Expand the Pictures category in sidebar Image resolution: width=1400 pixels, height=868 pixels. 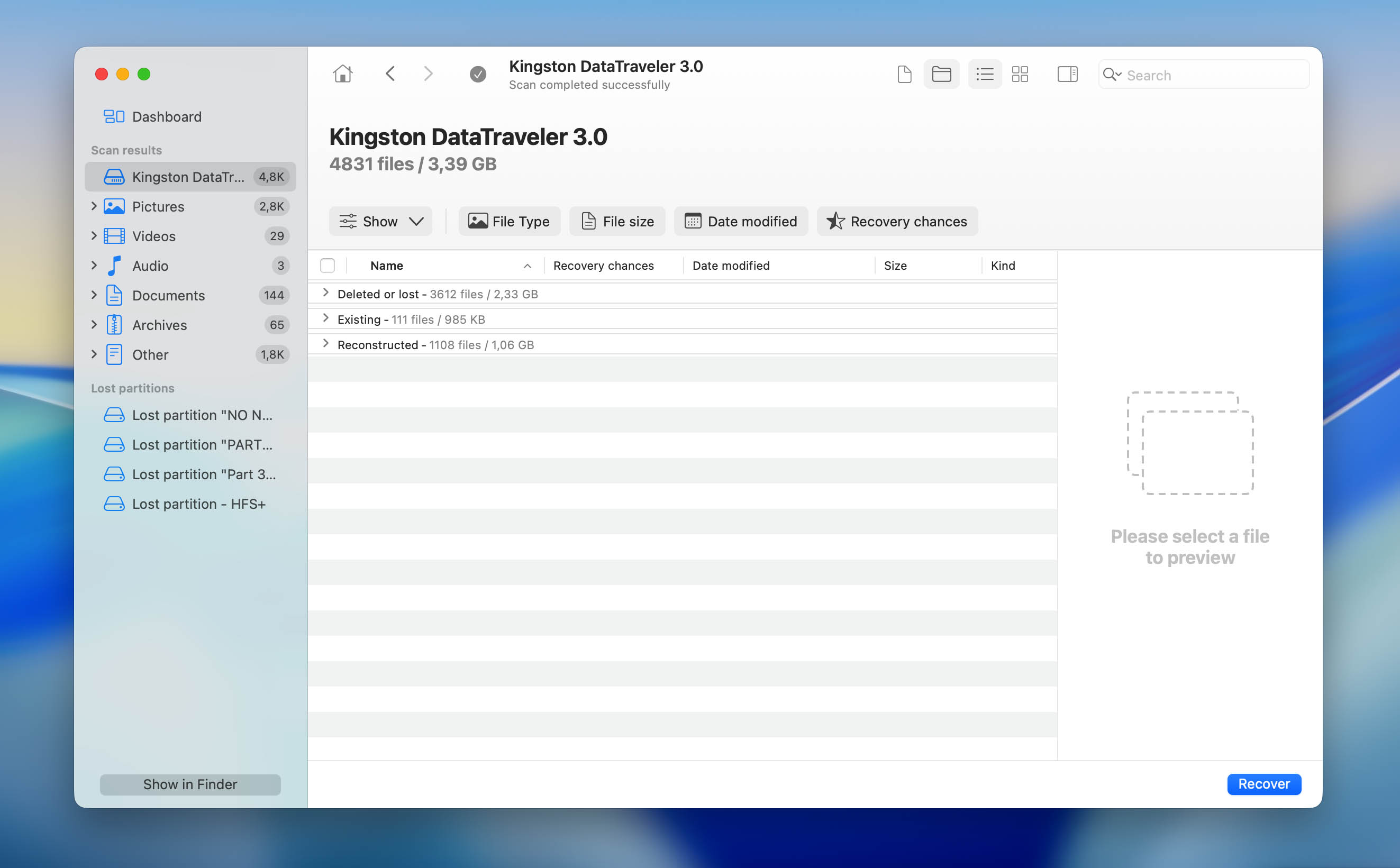[94, 206]
